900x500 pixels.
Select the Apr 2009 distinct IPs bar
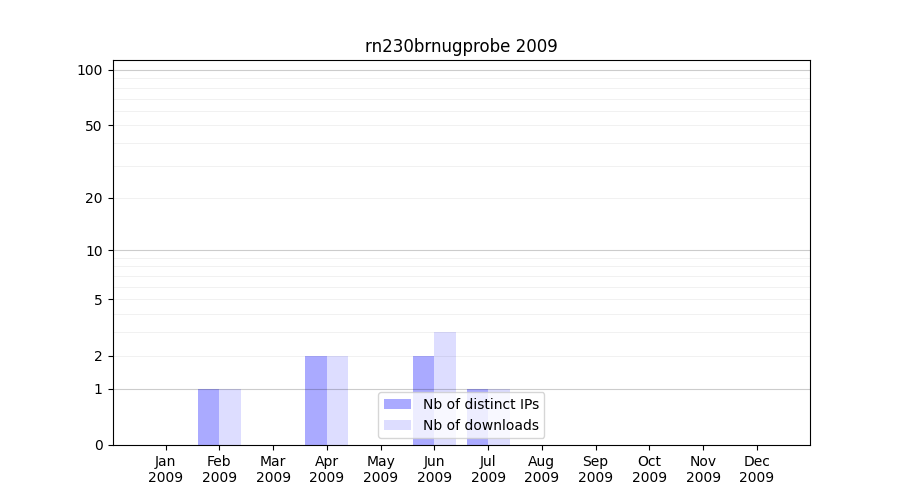[316, 400]
